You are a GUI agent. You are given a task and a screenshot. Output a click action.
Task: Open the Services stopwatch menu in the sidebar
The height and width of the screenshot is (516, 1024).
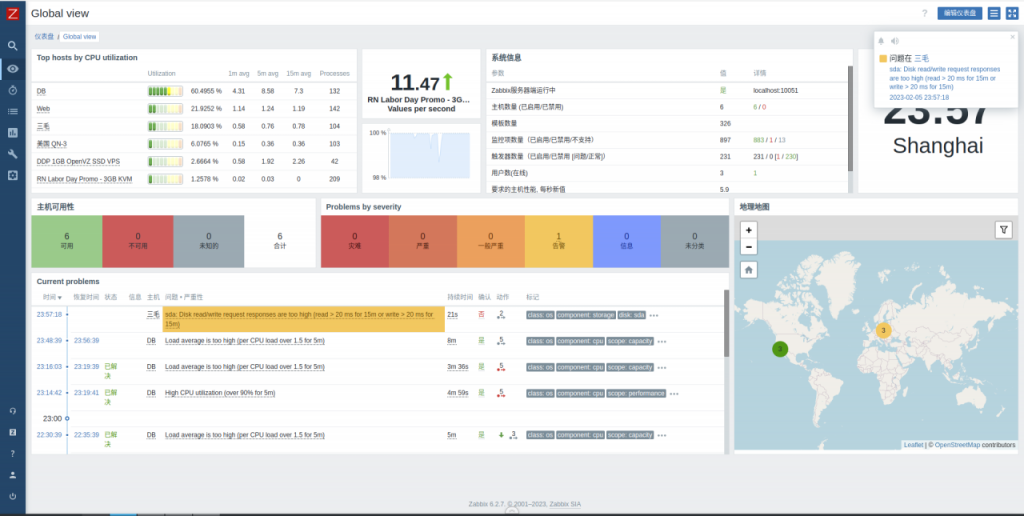[12, 90]
